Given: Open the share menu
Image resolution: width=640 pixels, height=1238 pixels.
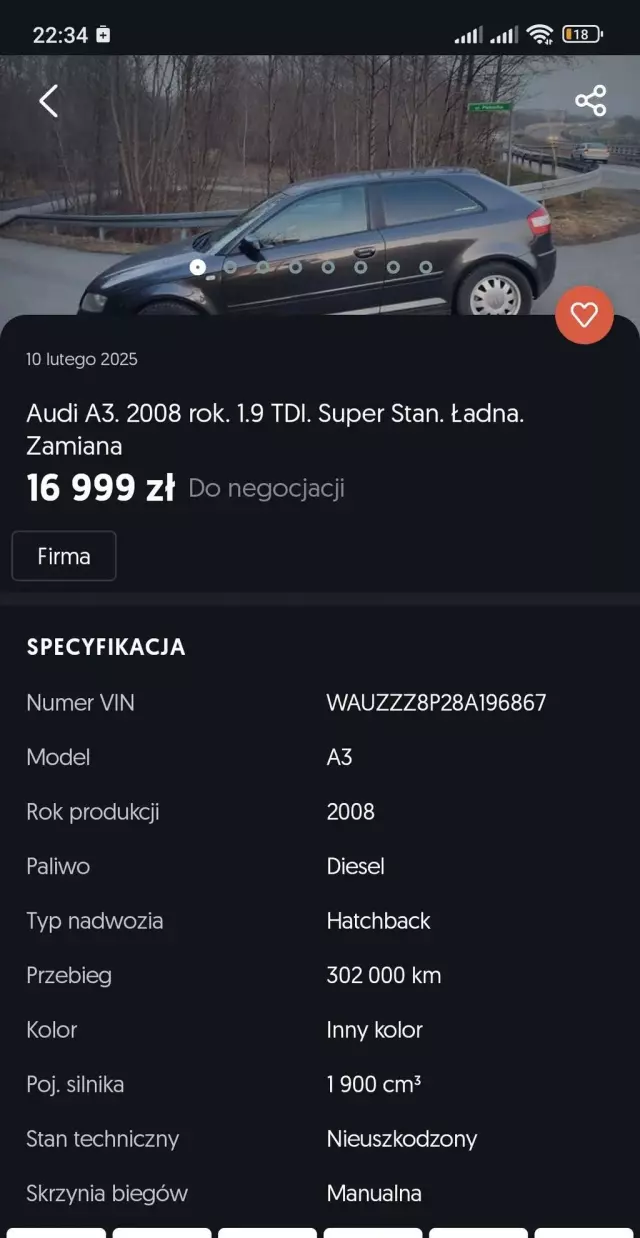Looking at the screenshot, I should (x=591, y=101).
